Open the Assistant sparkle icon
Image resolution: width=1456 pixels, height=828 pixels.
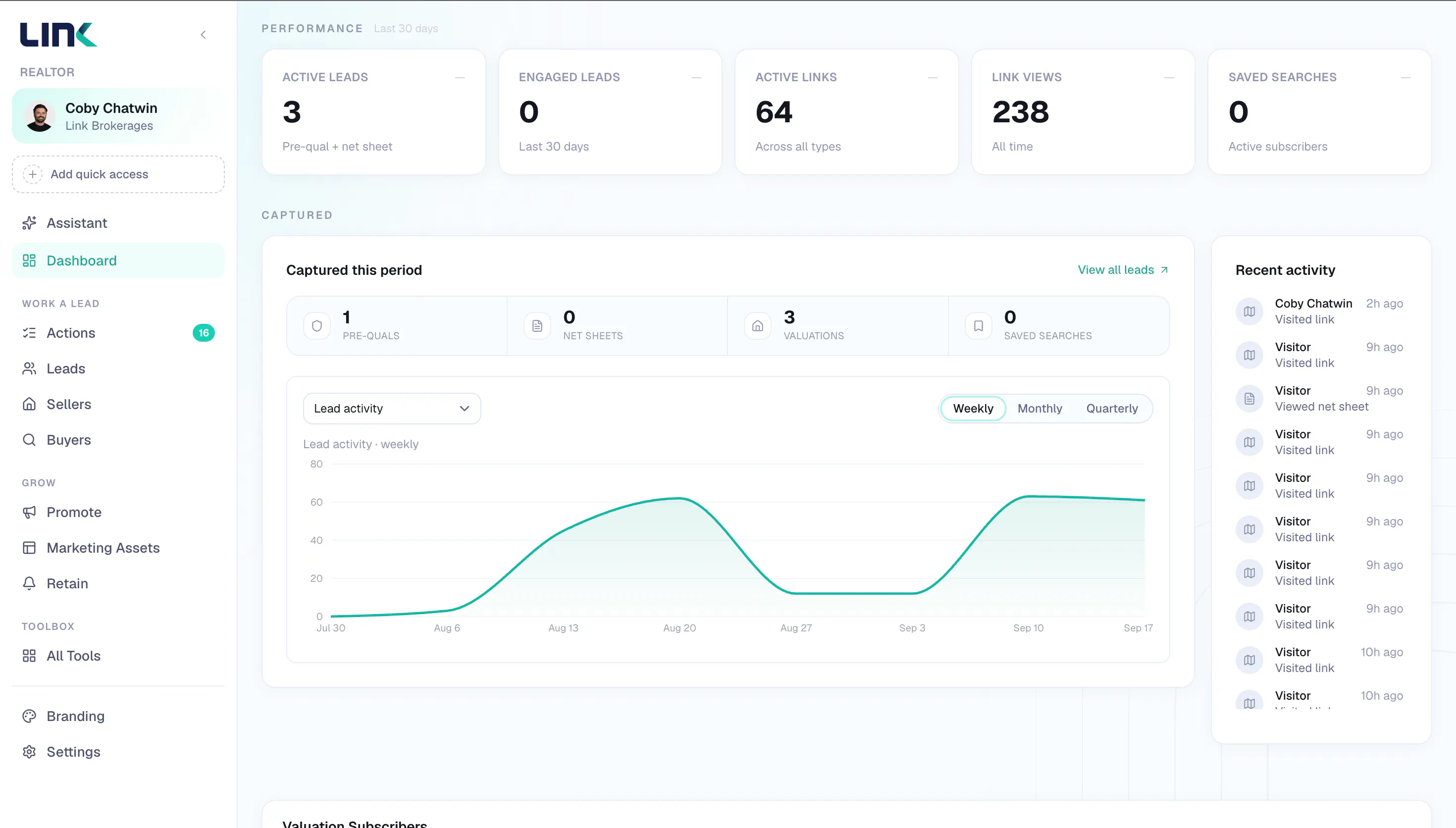[x=29, y=223]
